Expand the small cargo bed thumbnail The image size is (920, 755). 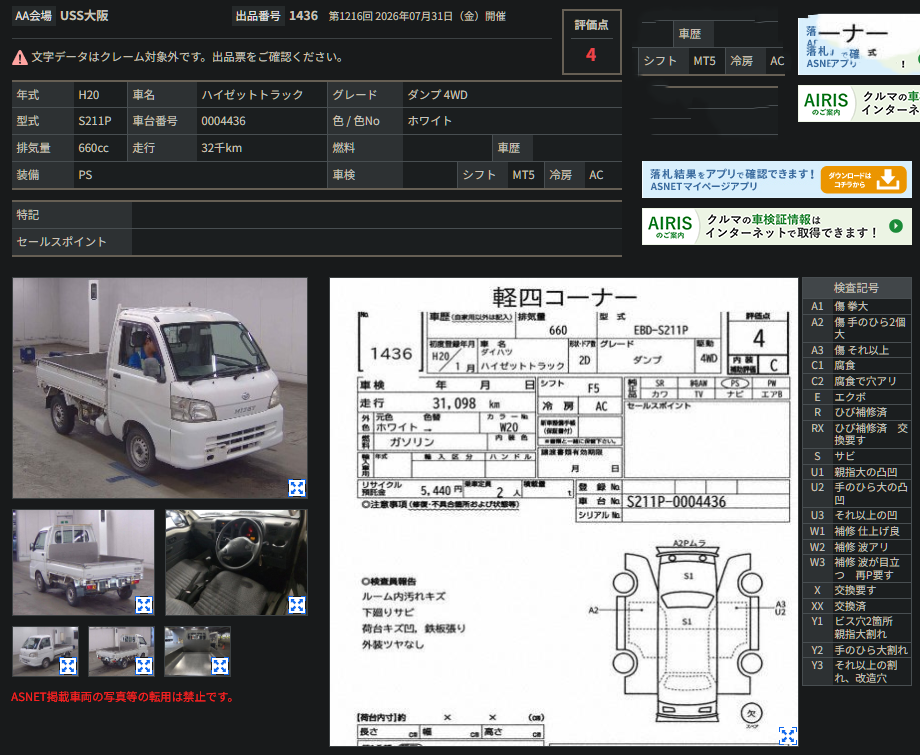220,666
